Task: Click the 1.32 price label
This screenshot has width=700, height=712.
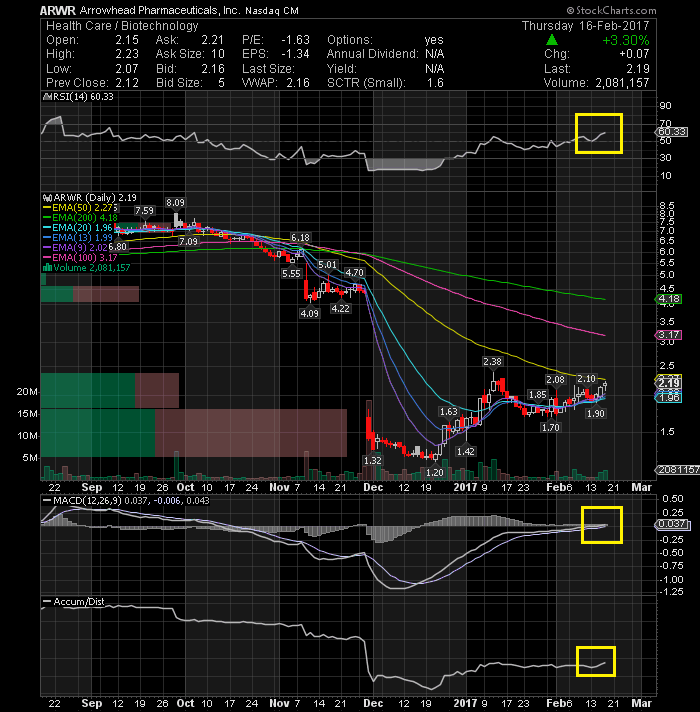Action: click(x=373, y=460)
